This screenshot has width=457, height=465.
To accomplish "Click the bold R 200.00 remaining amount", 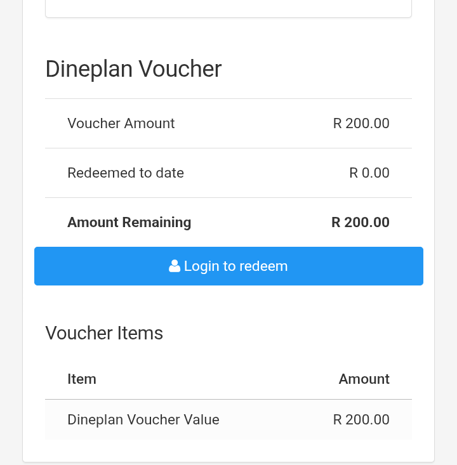I will [360, 222].
